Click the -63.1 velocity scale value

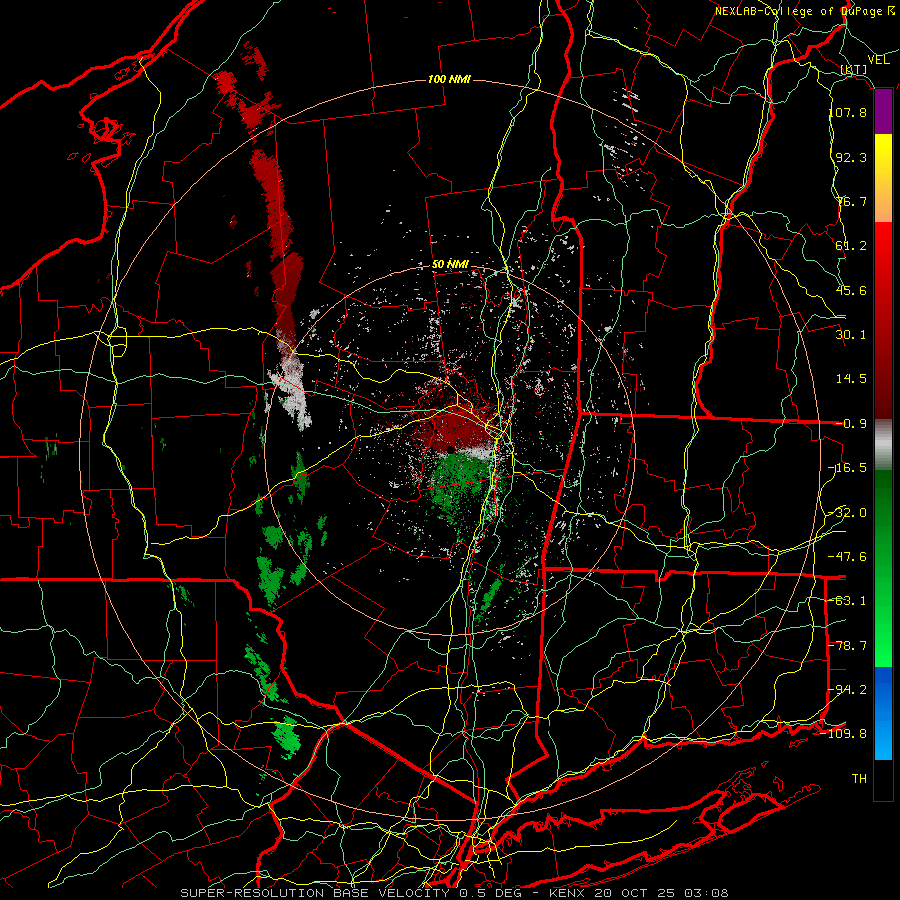pos(848,601)
